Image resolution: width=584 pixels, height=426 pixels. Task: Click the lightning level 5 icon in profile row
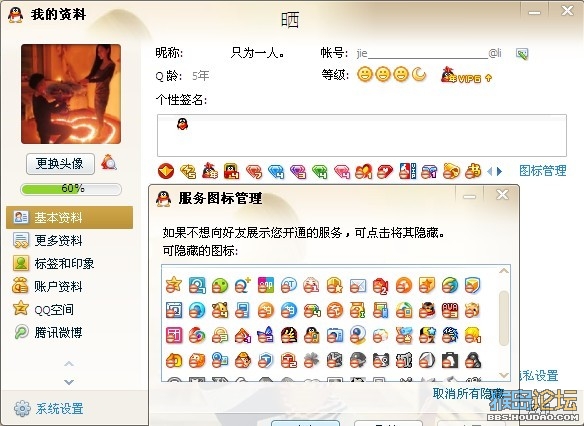point(188,171)
